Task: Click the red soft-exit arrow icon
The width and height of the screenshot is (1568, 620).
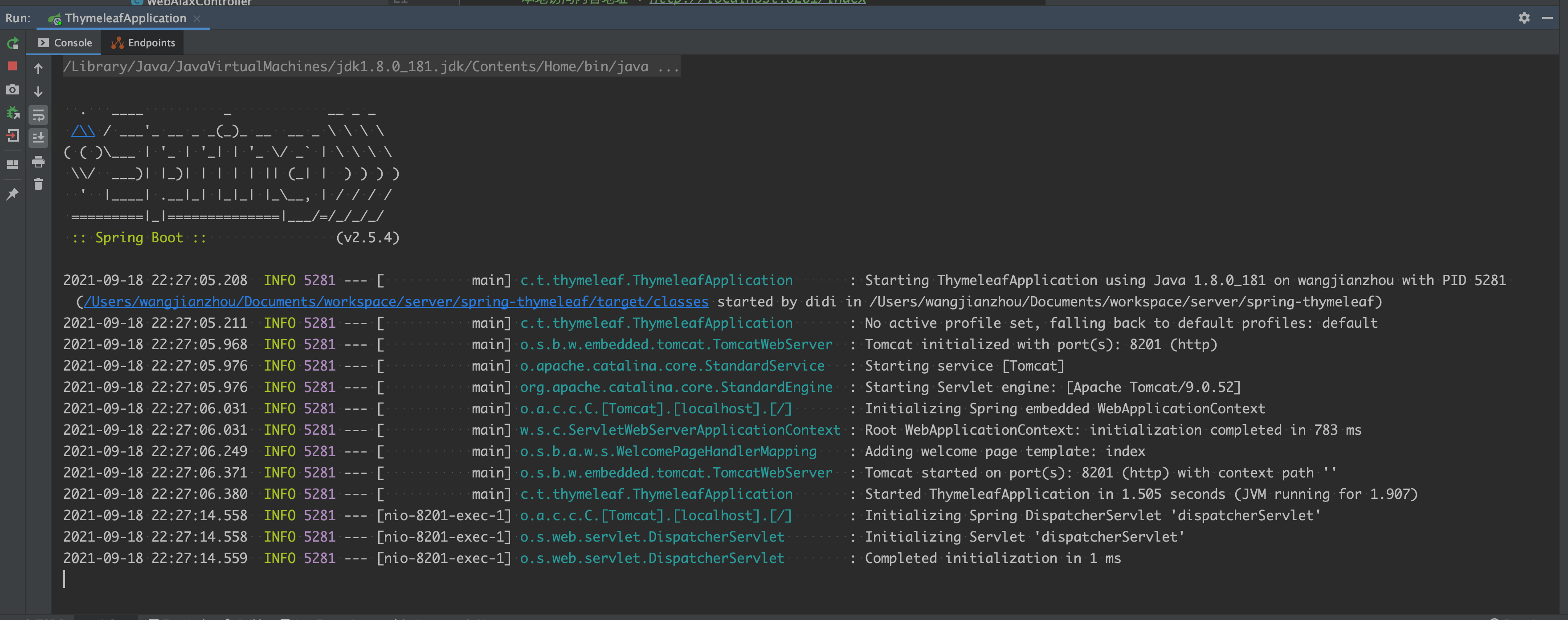Action: pyautogui.click(x=12, y=136)
